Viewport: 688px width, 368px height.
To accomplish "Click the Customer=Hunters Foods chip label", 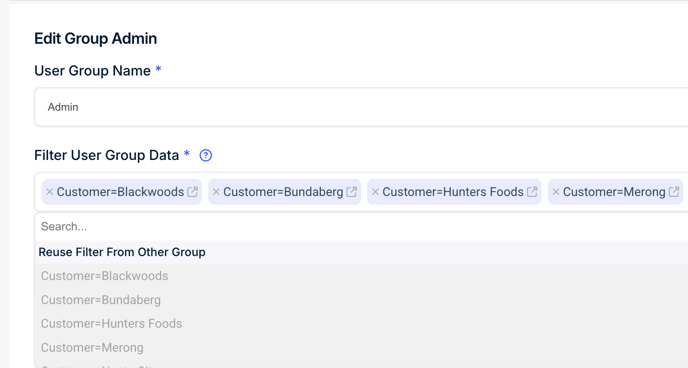I will click(453, 192).
